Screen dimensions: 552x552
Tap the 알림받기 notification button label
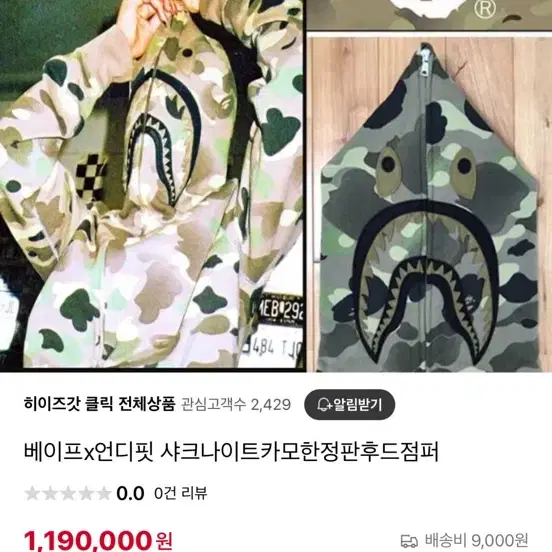[358, 405]
